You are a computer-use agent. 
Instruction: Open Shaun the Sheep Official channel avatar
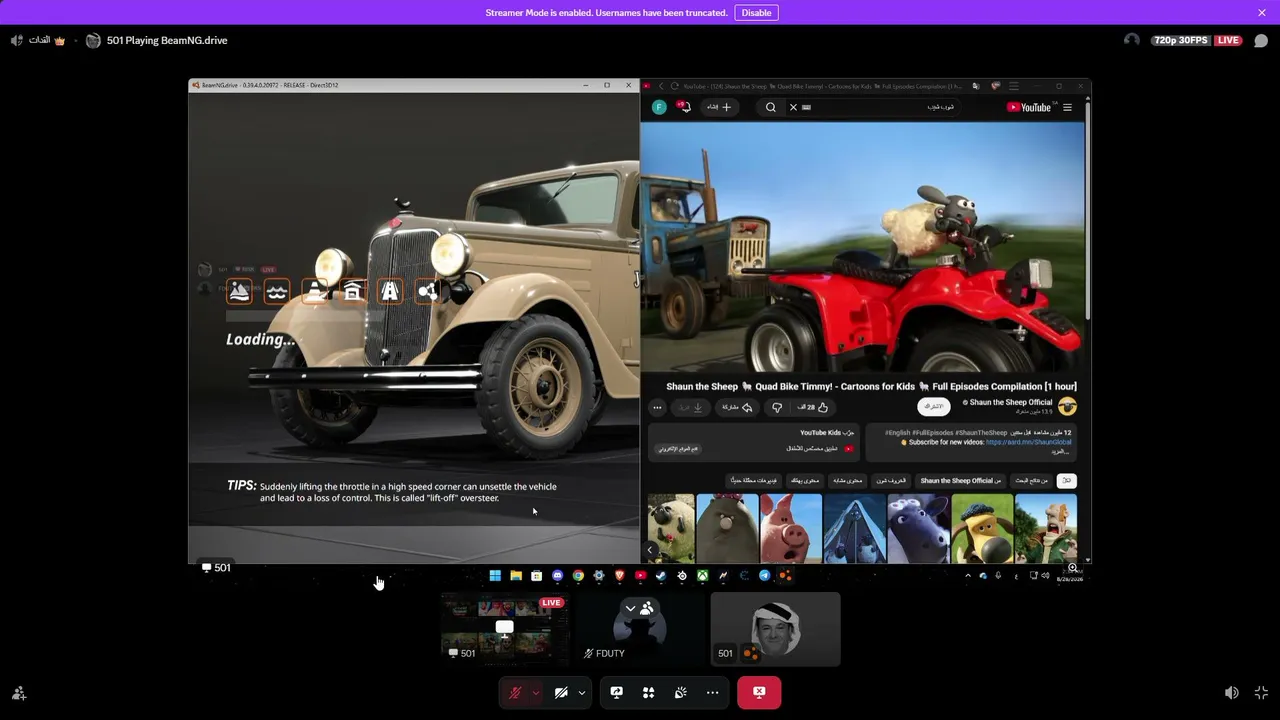(x=1067, y=406)
